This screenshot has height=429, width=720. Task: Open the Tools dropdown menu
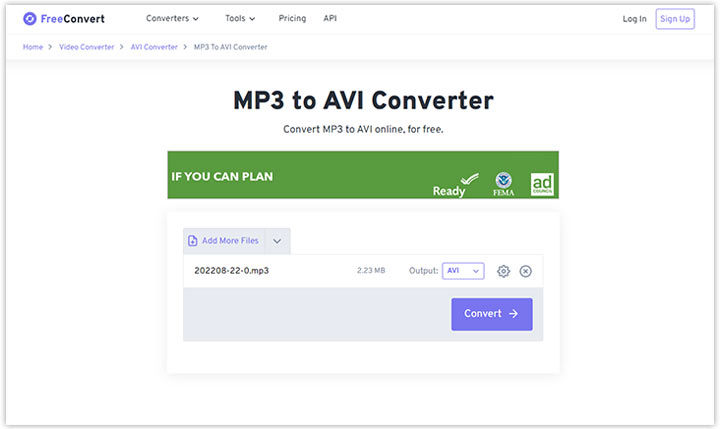click(x=240, y=18)
